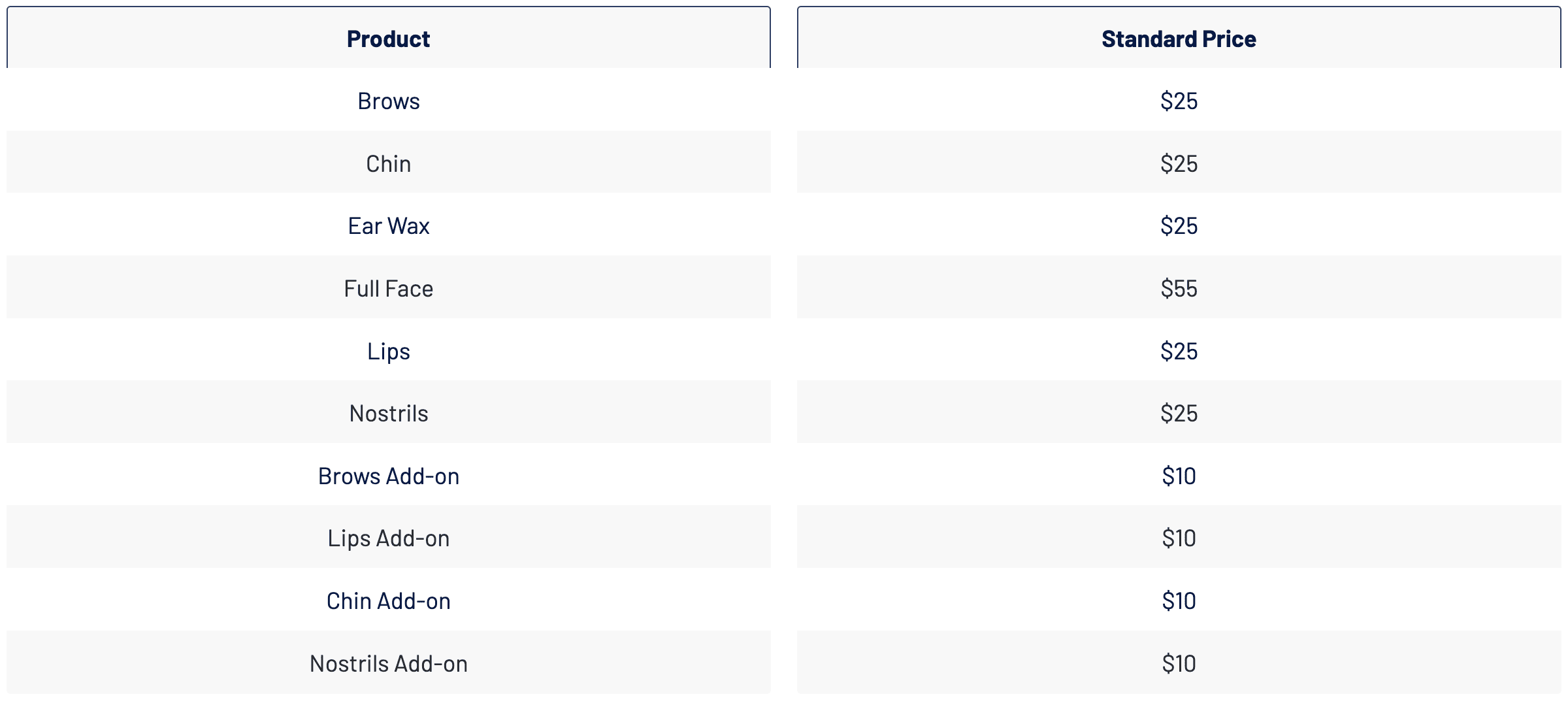Click the $10 price for Brows Add-on
This screenshot has height=707, width=1568.
click(x=1179, y=476)
